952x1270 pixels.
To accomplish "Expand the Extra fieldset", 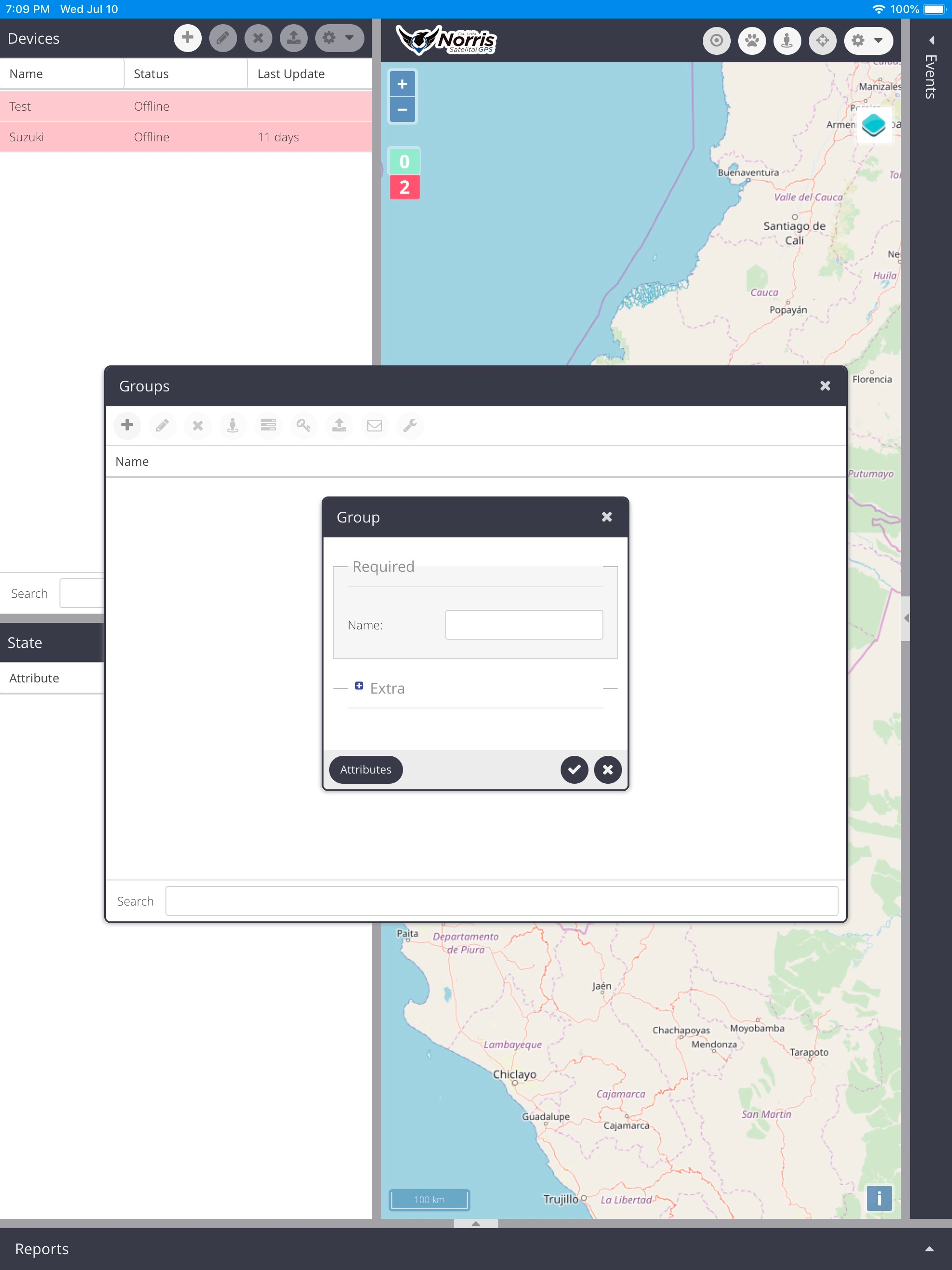I will [359, 686].
